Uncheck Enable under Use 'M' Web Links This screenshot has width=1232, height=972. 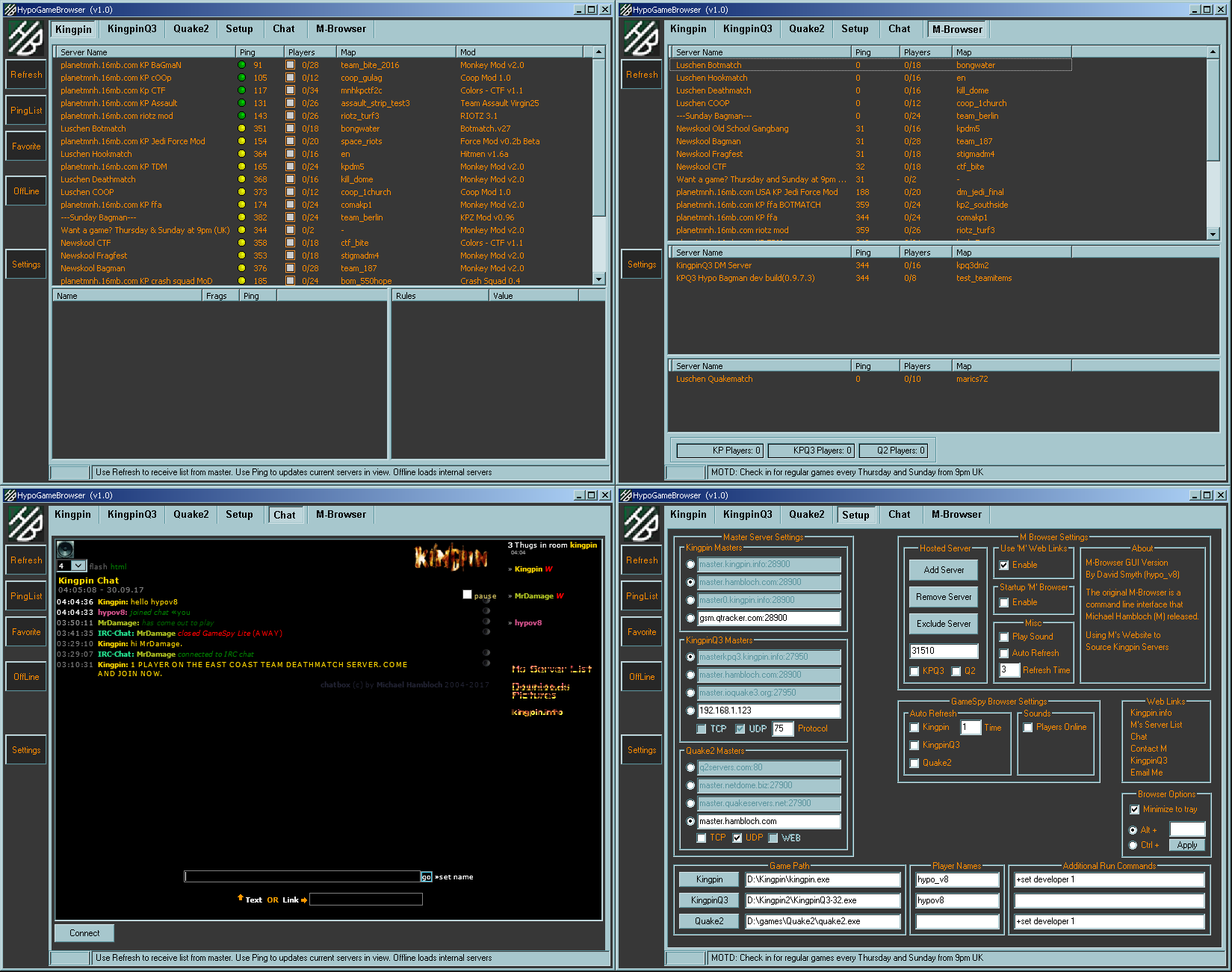pos(1004,565)
